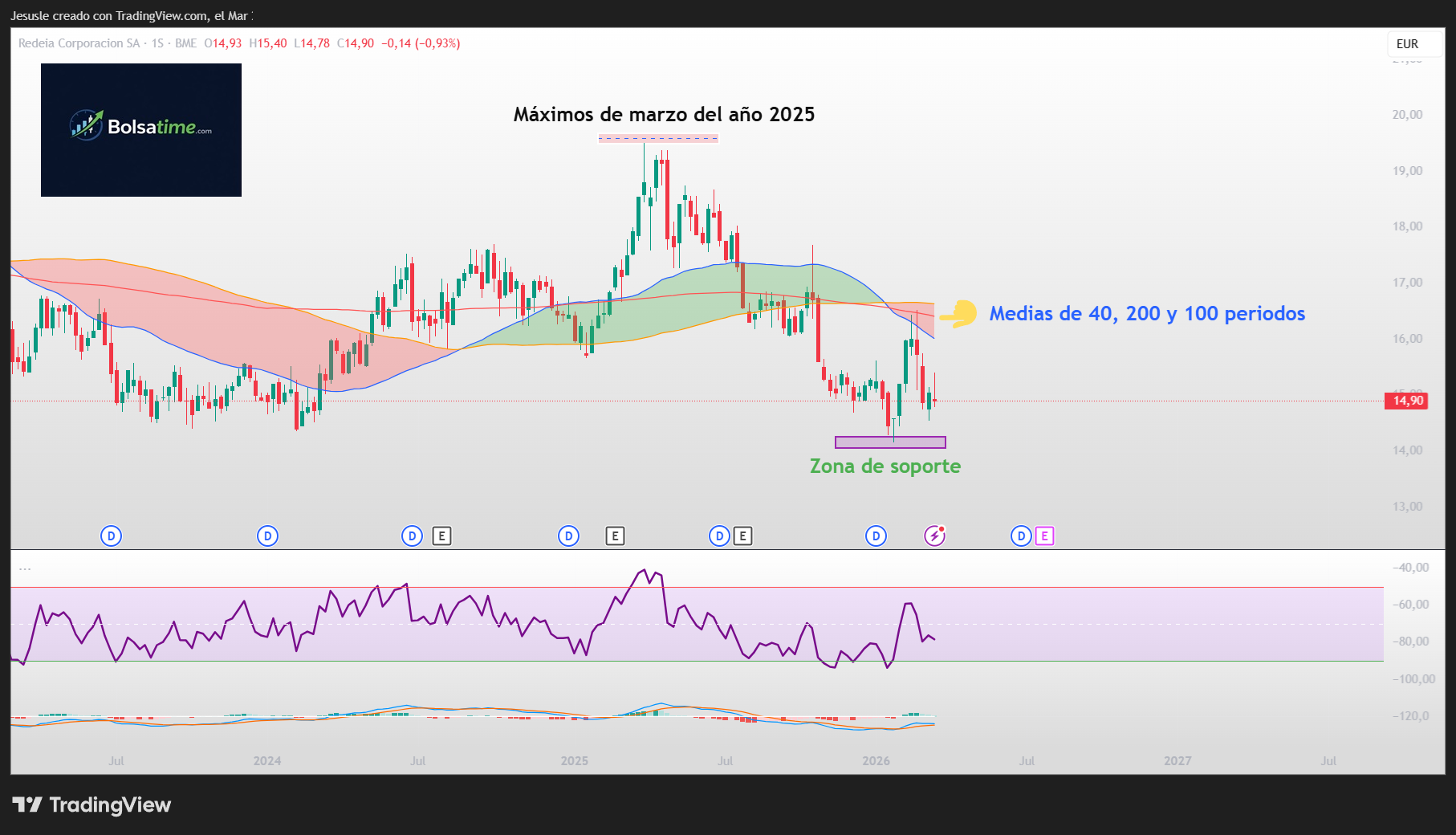This screenshot has height=835, width=1456.
Task: Click the rightmost dividend D marker
Action: click(1021, 536)
